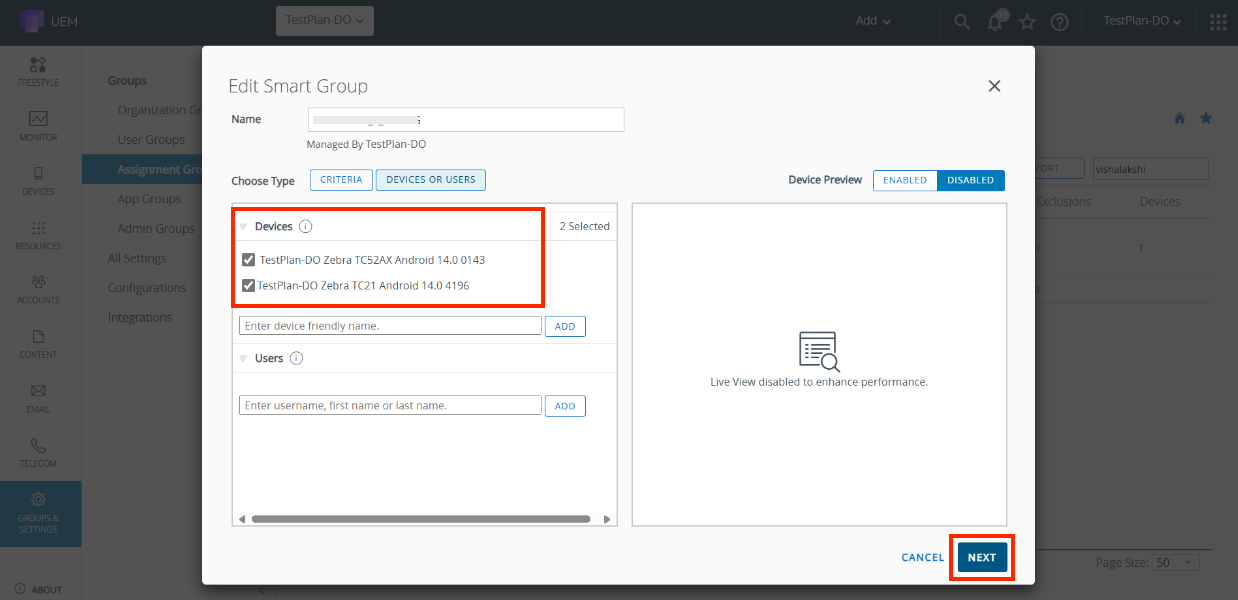The image size is (1238, 600).
Task: Click the Next button
Action: coord(981,558)
